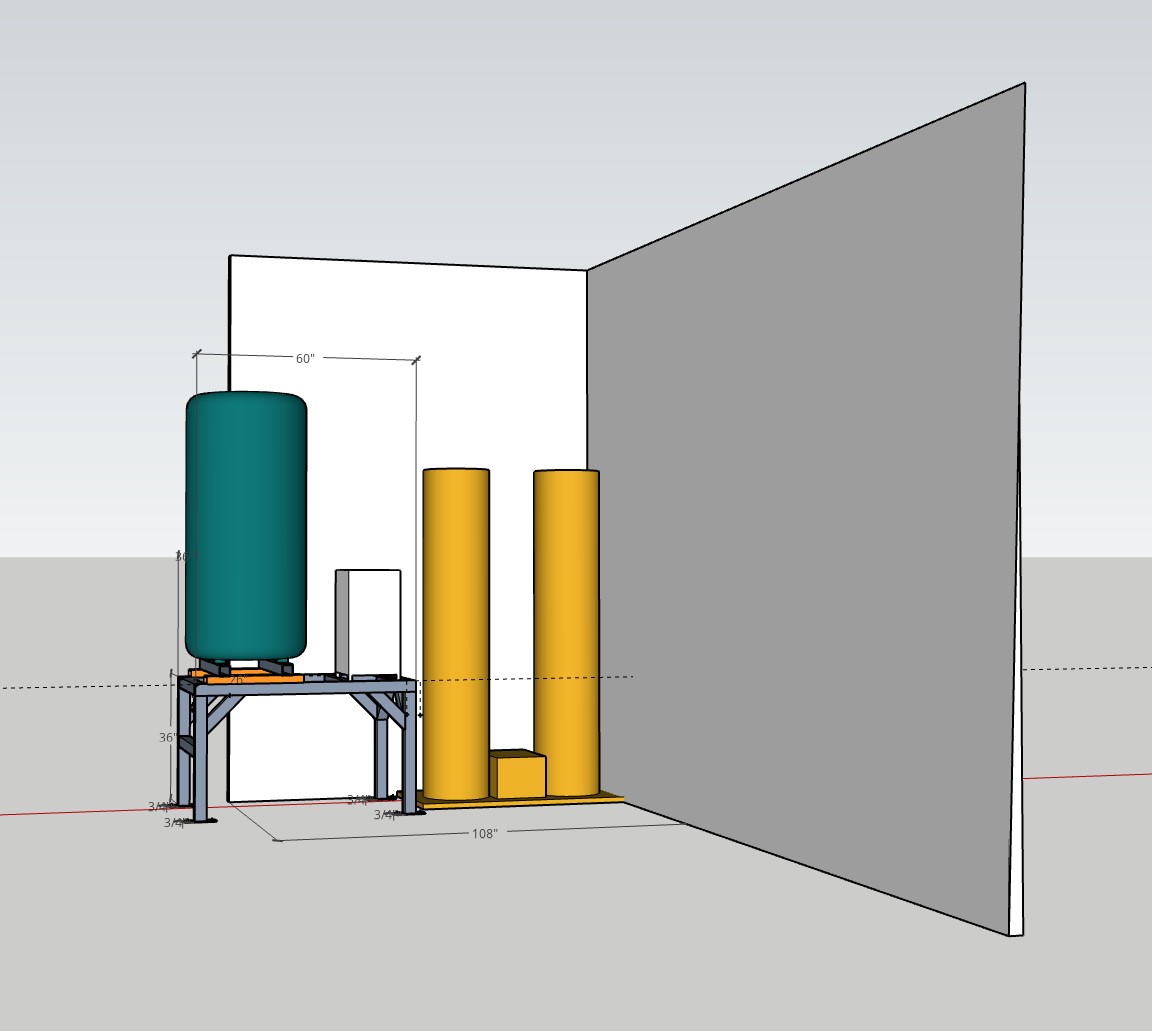This screenshot has width=1152, height=1031.
Task: Click the left yellow cylinder
Action: (456, 630)
